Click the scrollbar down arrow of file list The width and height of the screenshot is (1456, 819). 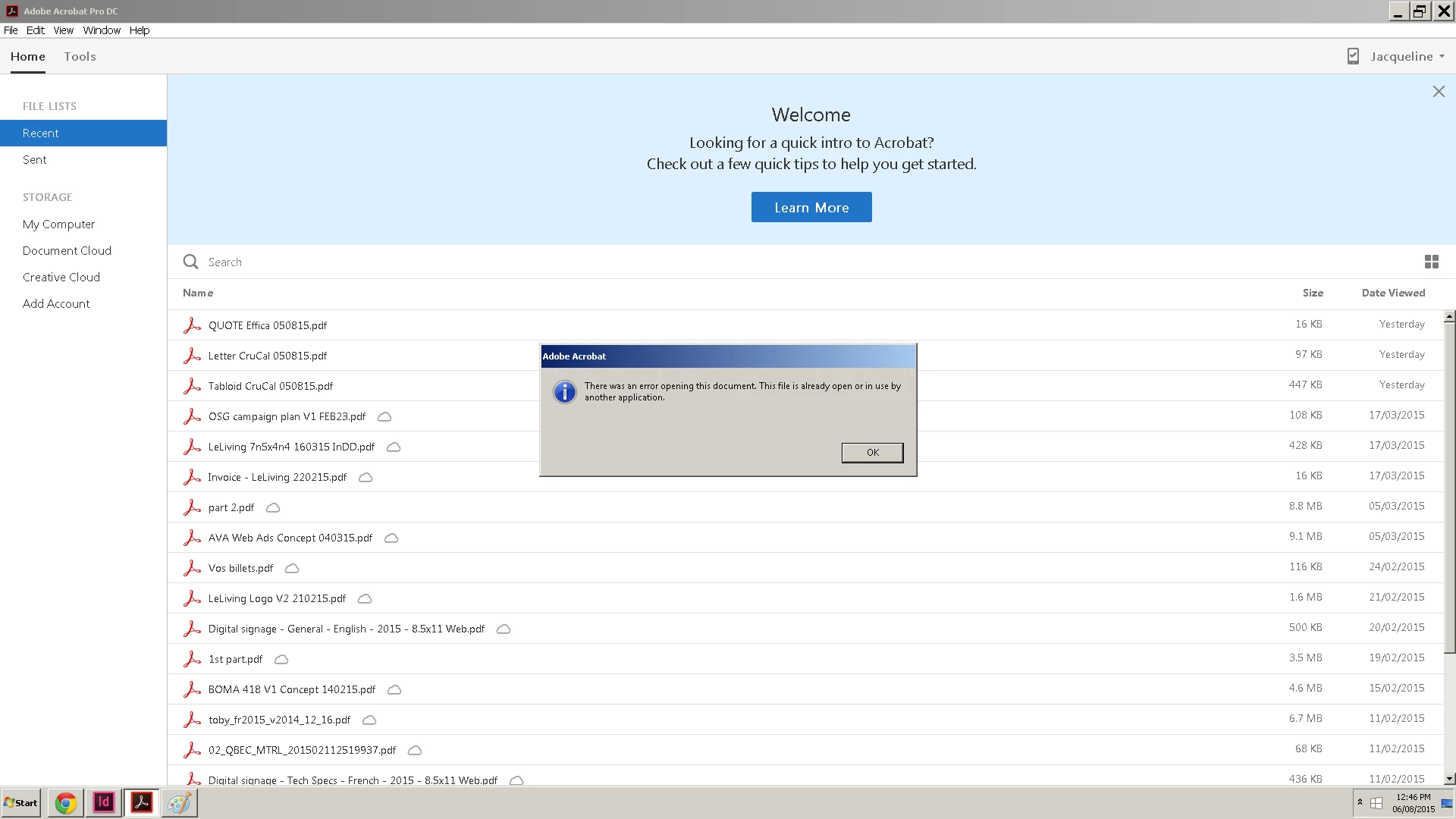point(1449,778)
